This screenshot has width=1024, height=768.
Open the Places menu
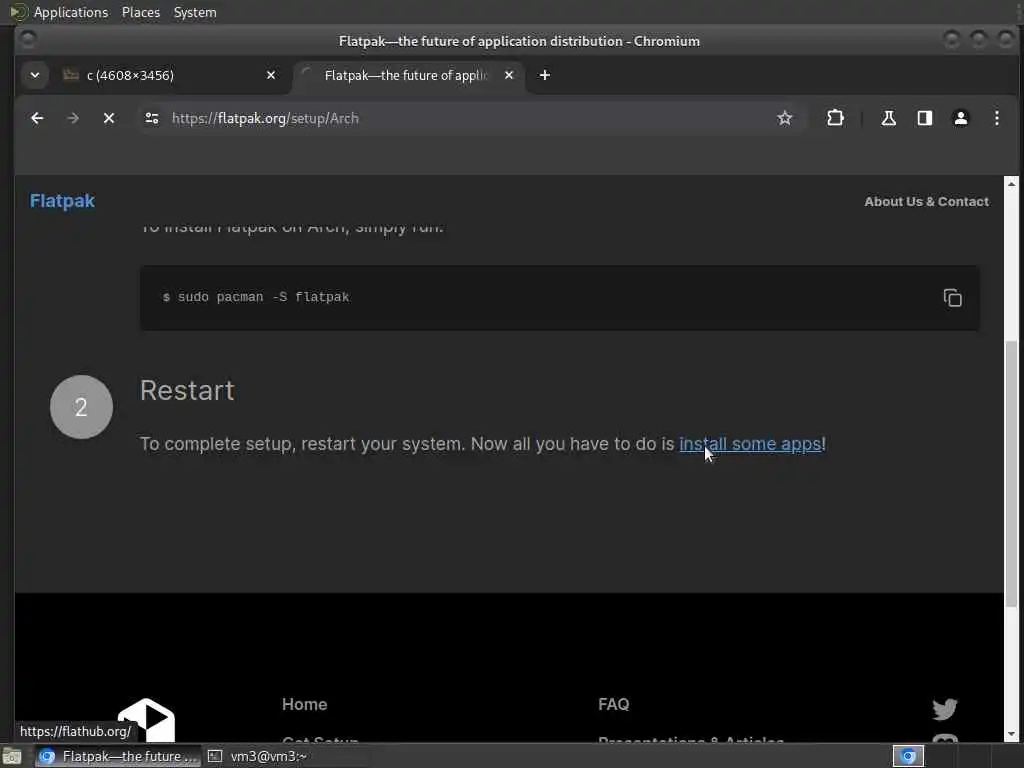pos(140,12)
